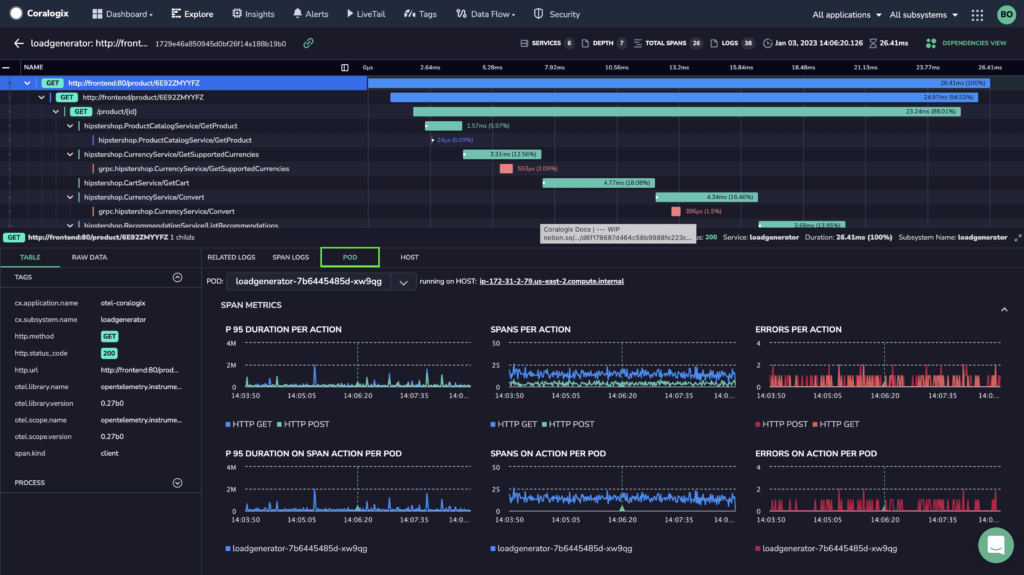
Task: Open the Explore page
Action: tap(192, 14)
